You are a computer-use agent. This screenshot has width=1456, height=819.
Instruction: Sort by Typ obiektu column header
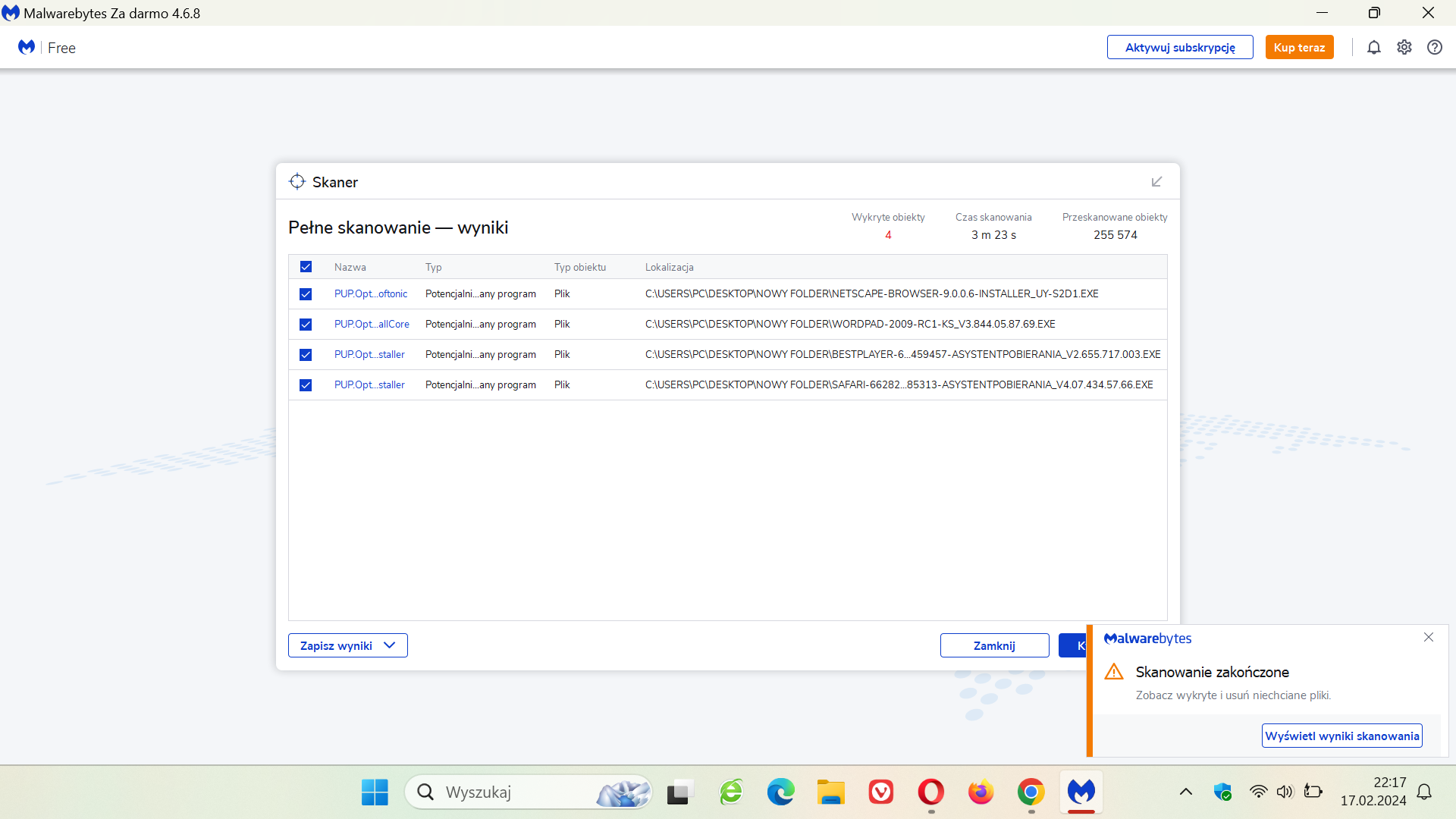(580, 267)
